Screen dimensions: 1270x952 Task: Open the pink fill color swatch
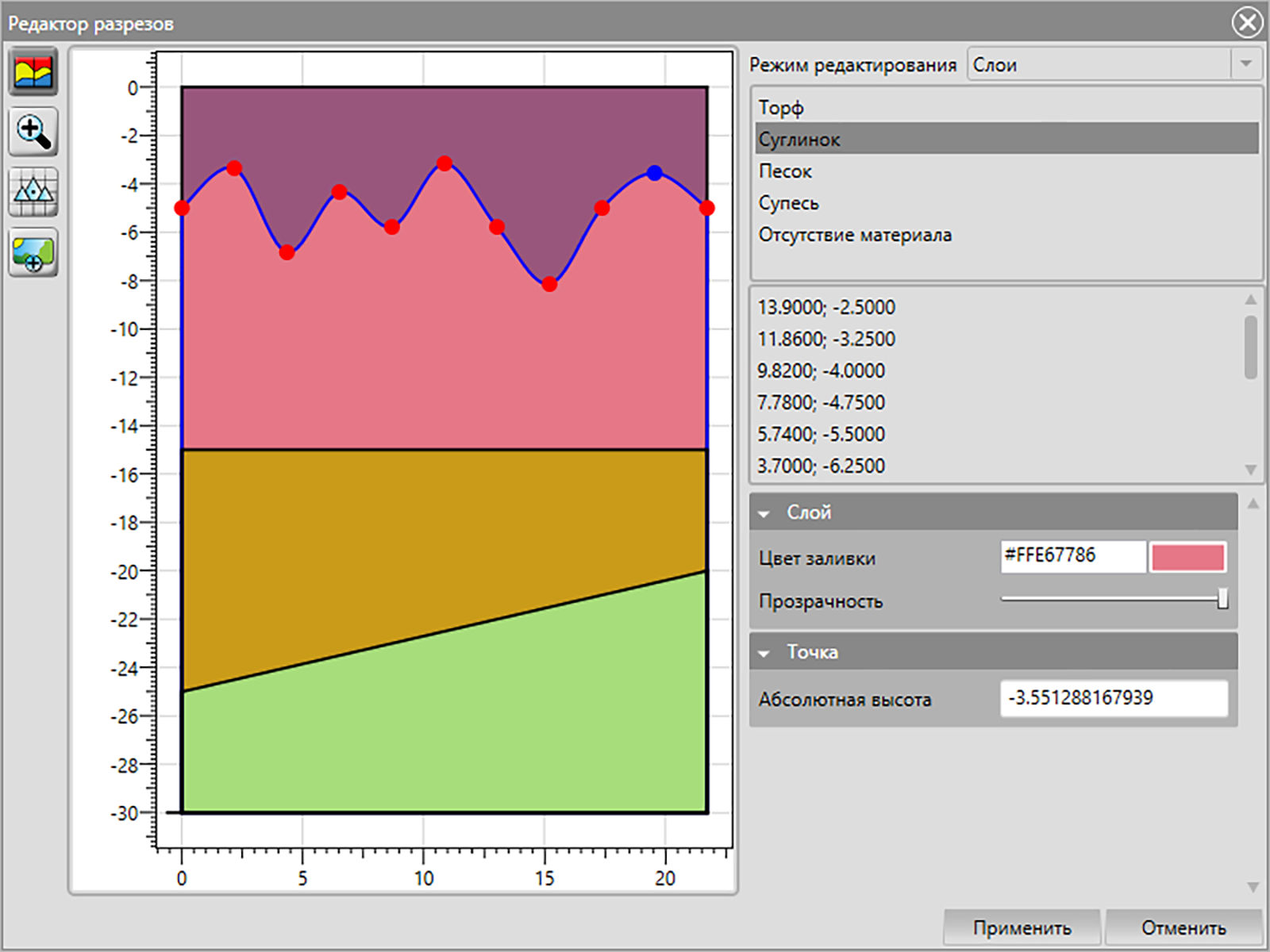1187,557
